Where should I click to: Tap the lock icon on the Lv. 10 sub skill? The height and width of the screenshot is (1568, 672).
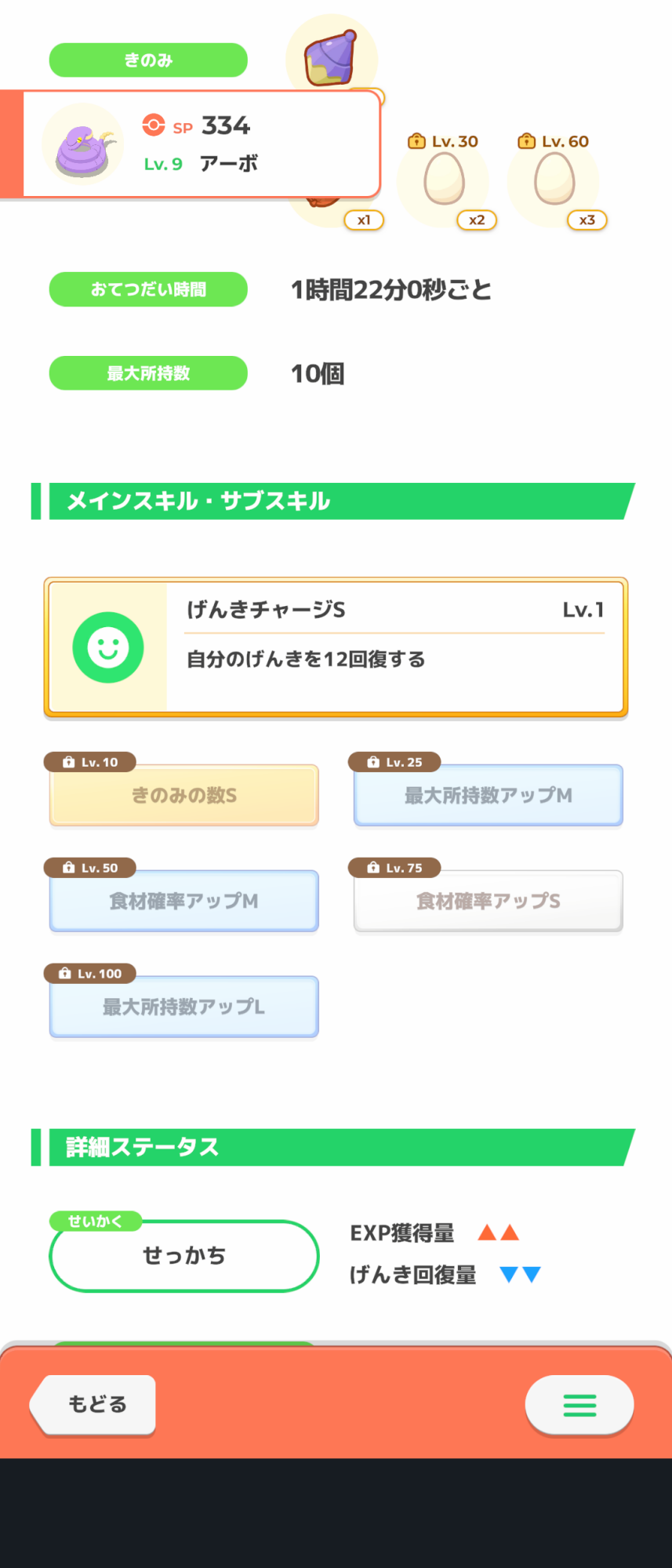pyautogui.click(x=69, y=762)
